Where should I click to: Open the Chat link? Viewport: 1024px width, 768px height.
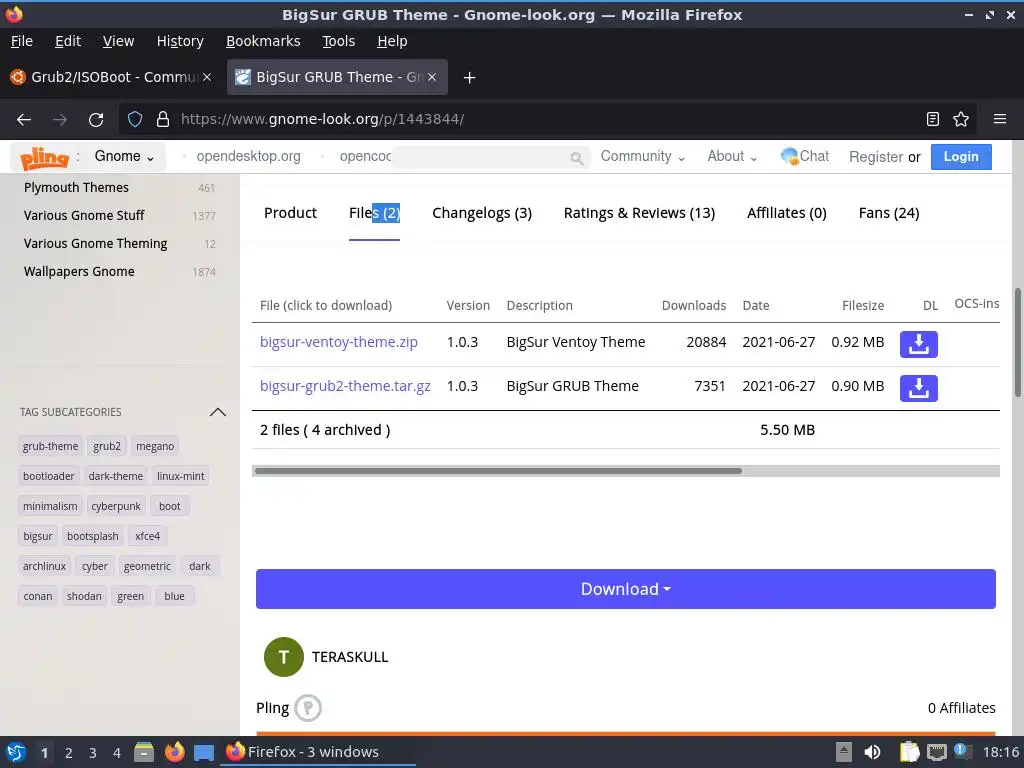(805, 156)
